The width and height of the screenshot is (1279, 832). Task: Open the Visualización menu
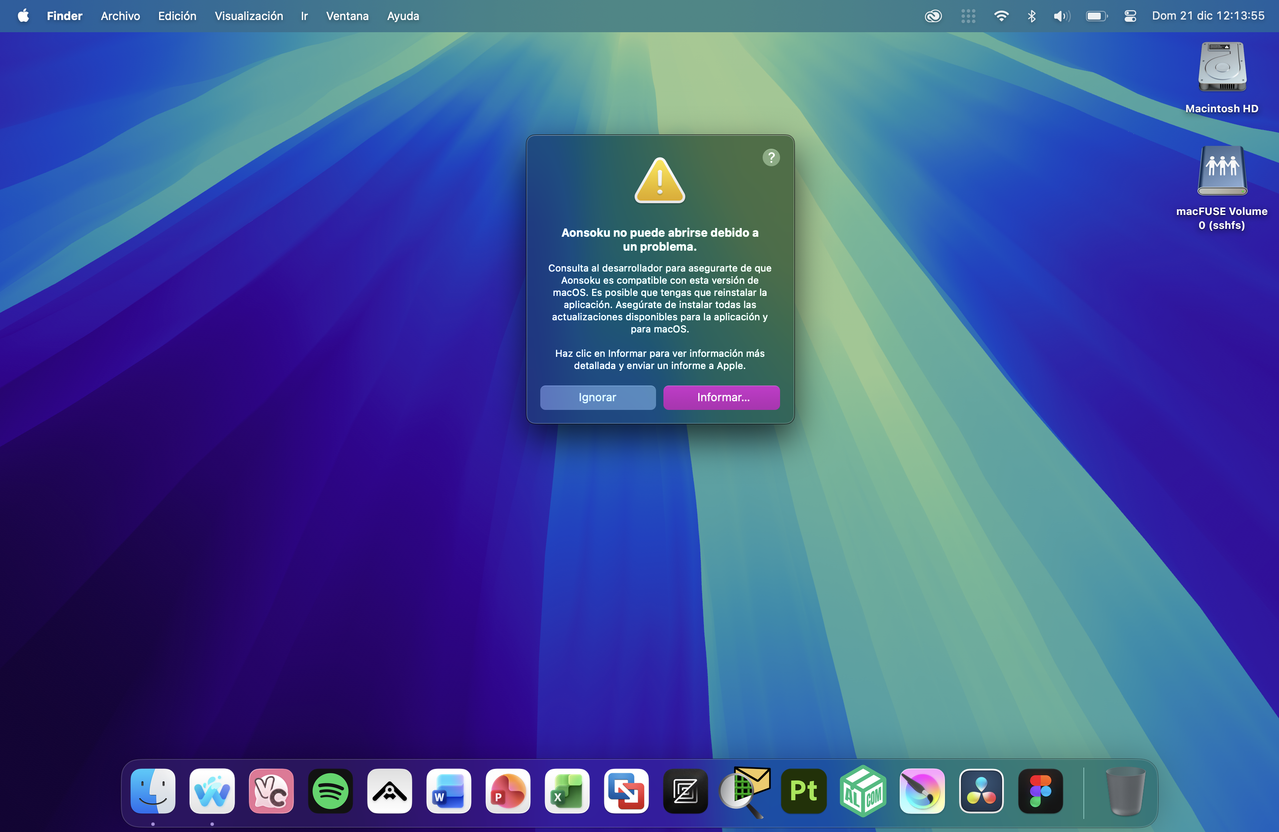248,16
